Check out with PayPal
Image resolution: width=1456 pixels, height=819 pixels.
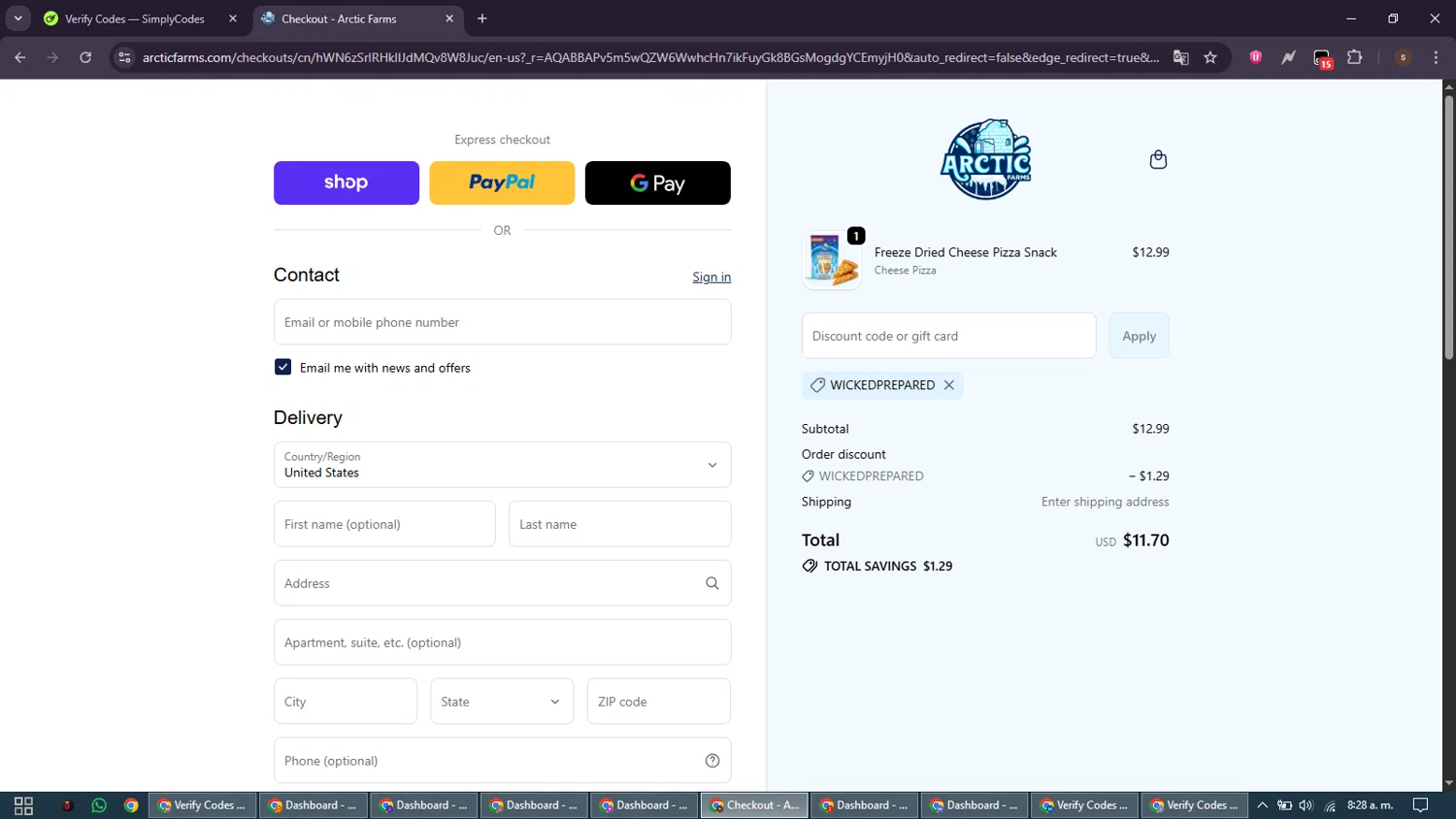click(x=502, y=182)
